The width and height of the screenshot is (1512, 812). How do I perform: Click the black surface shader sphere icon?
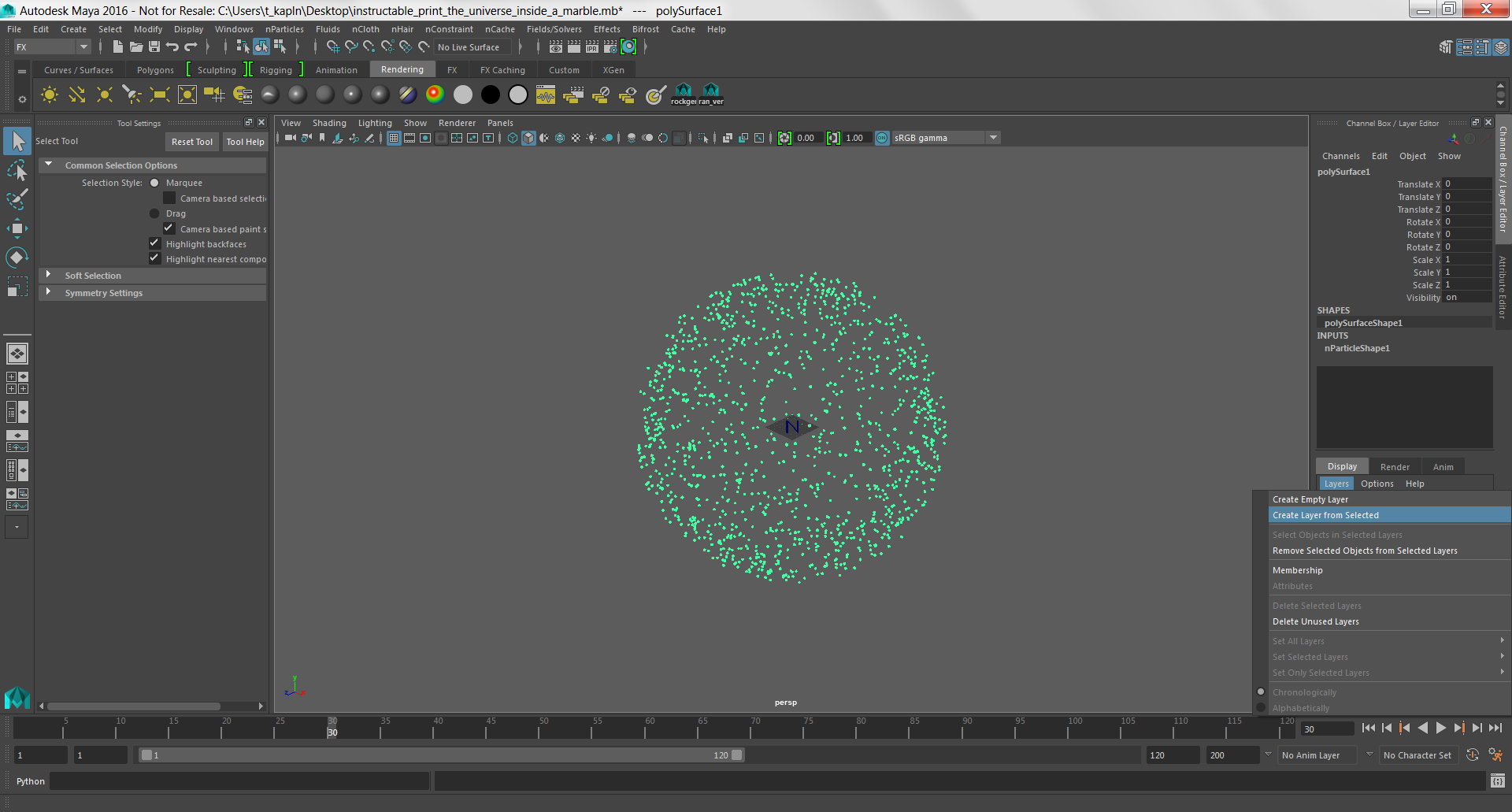coord(491,95)
